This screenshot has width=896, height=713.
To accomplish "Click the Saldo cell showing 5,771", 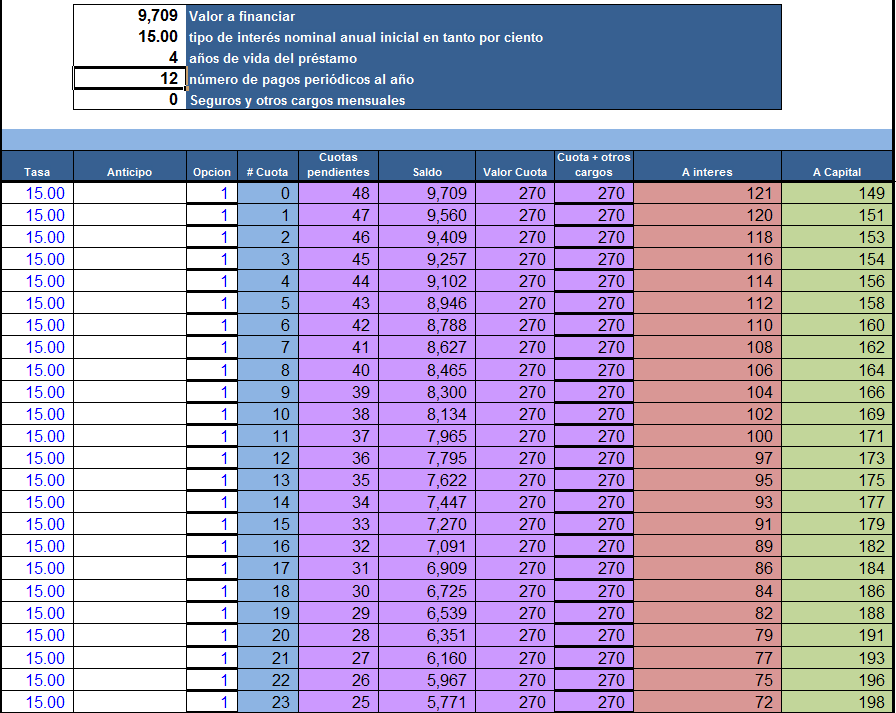I will 427,702.
